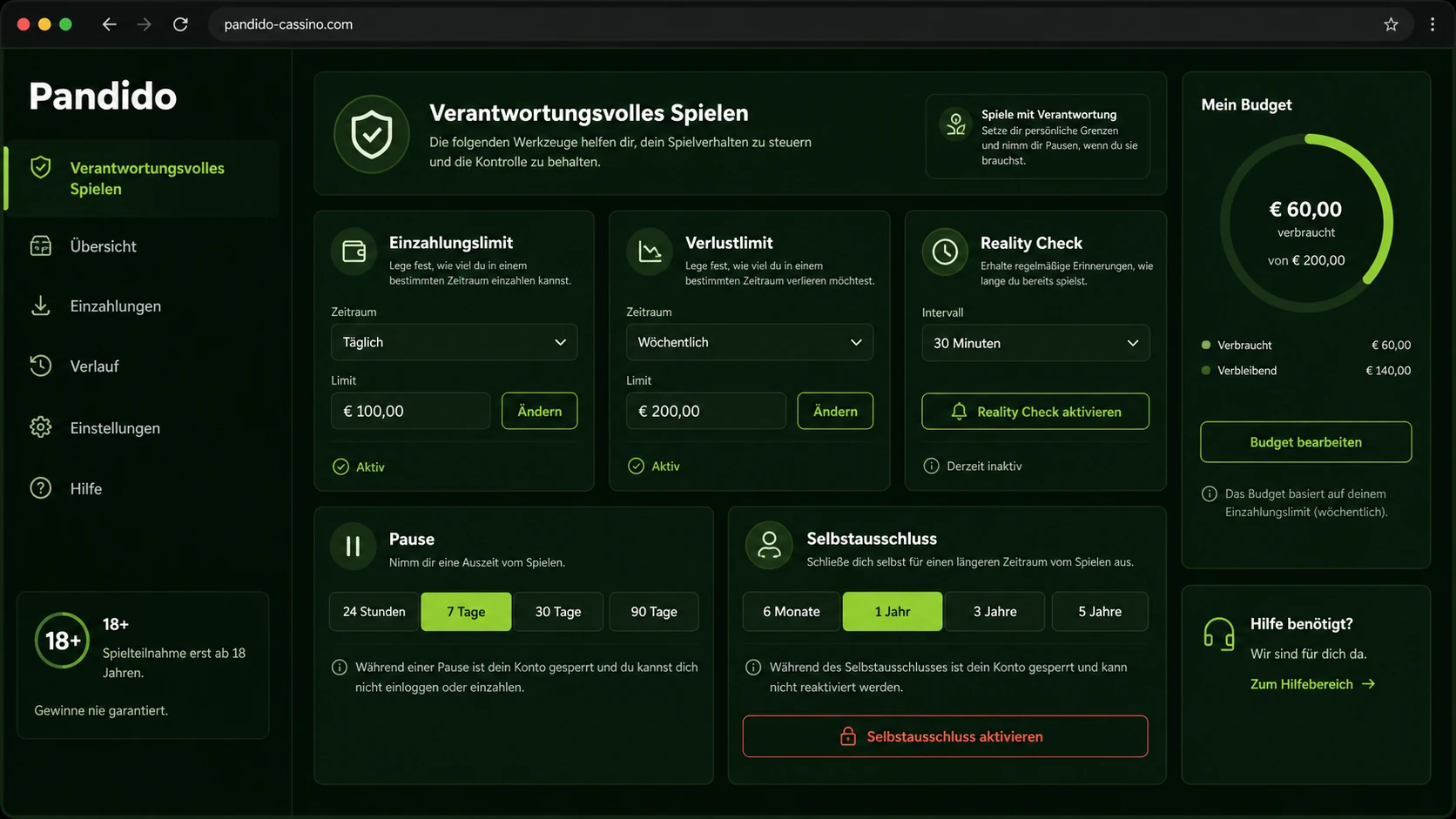1456x819 pixels.
Task: Select the 5 Jahre exclusion option
Action: 1100,611
